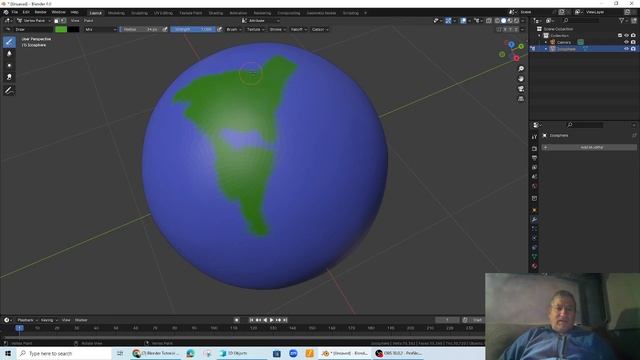This screenshot has width=640, height=360.
Task: Open the Window menu
Action: point(58,12)
